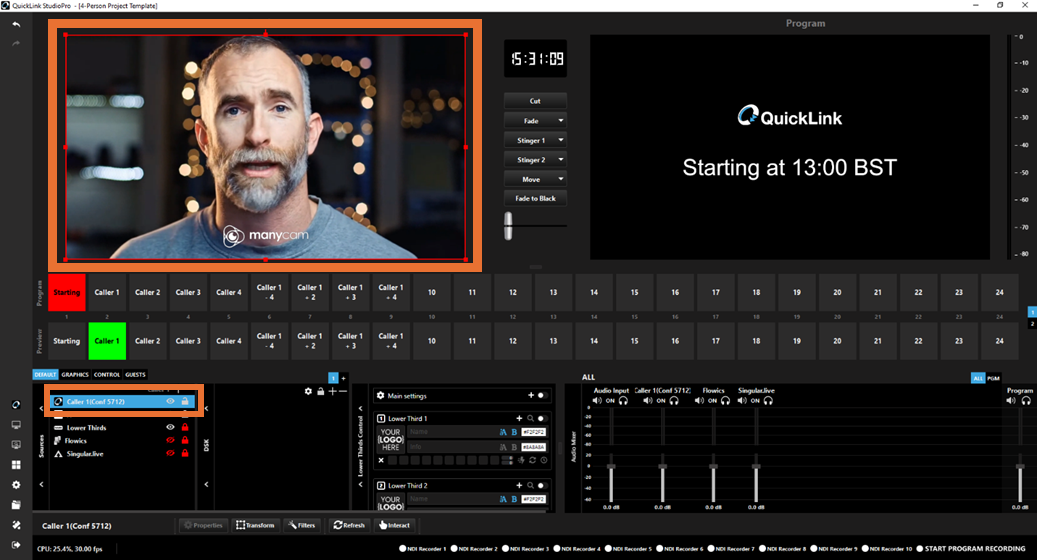1037x560 pixels.
Task: Open the Move transition dropdown arrow
Action: 561,179
